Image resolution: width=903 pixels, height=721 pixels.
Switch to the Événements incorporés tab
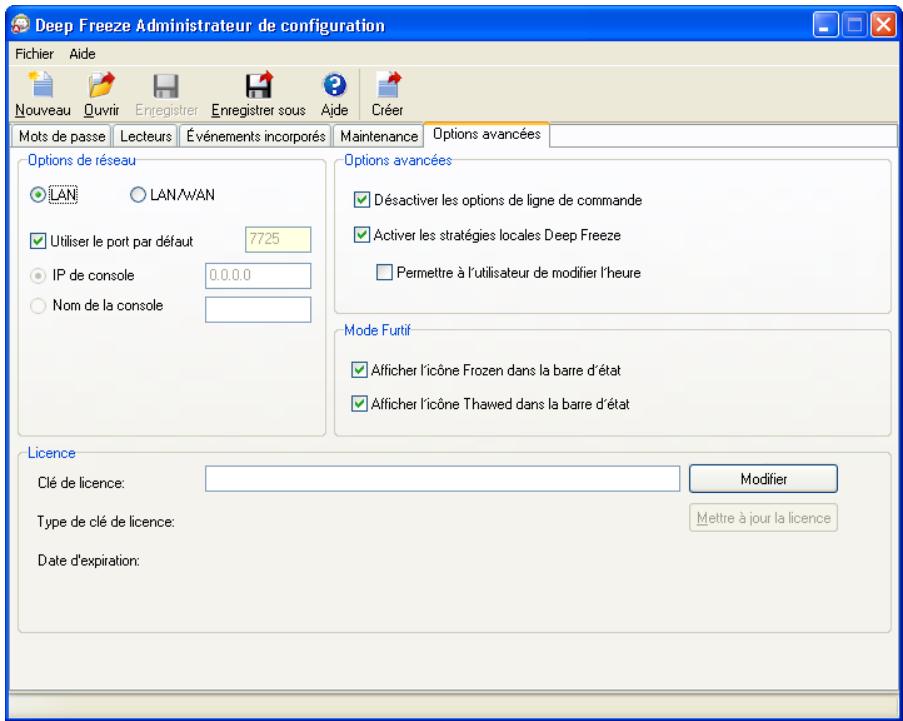tap(256, 136)
